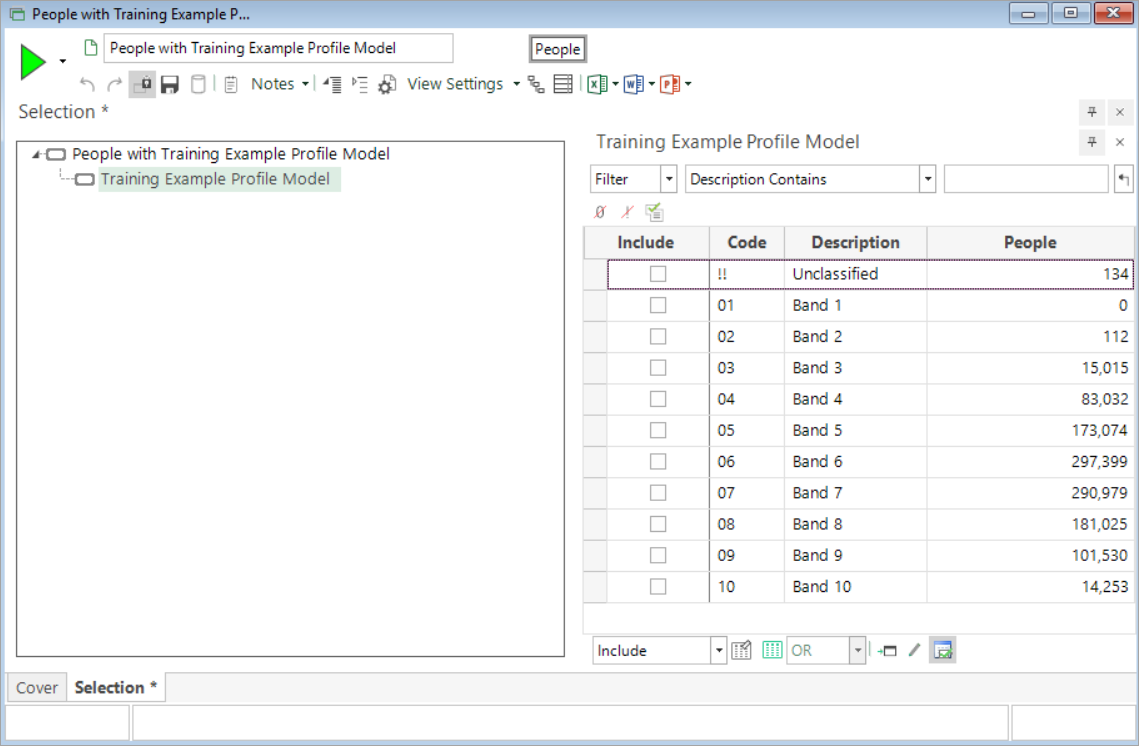1139x746 pixels.
Task: Click the table list view icon
Action: click(563, 84)
